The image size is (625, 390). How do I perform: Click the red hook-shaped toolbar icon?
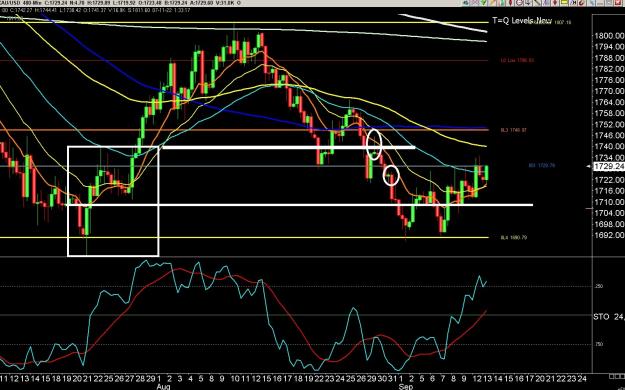pyautogui.click(x=582, y=2)
